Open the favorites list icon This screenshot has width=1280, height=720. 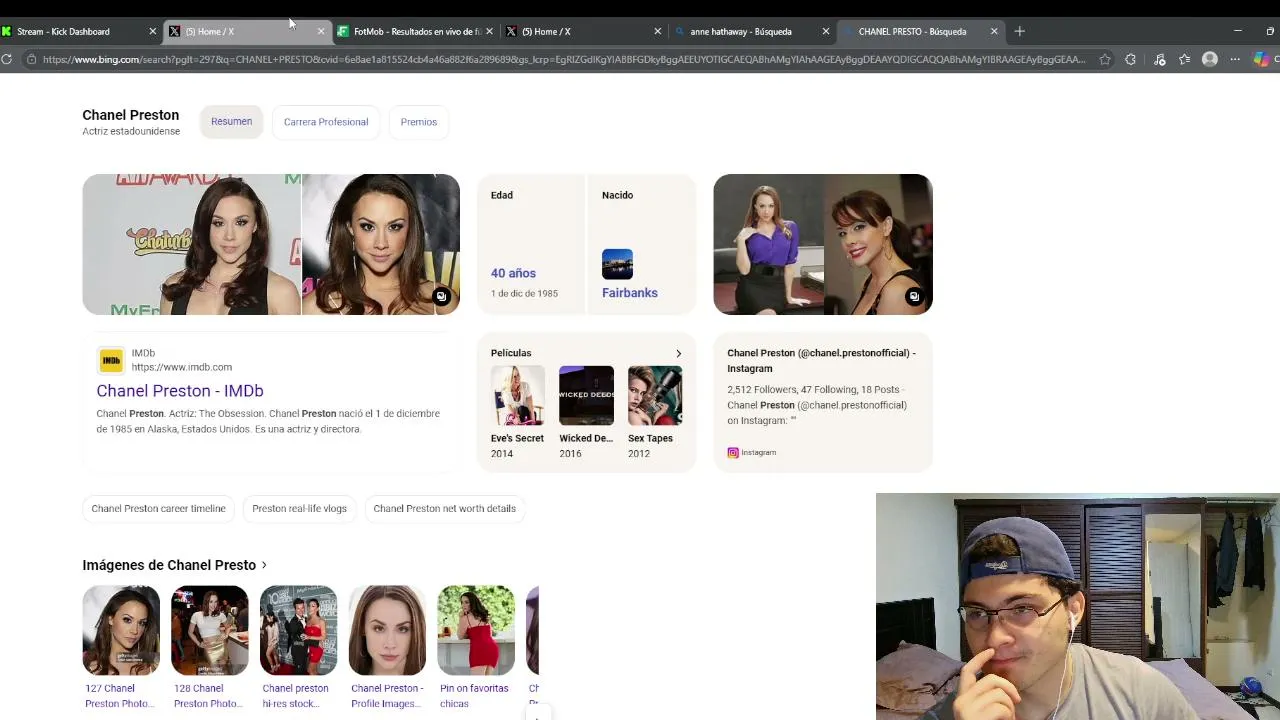click(x=1185, y=59)
